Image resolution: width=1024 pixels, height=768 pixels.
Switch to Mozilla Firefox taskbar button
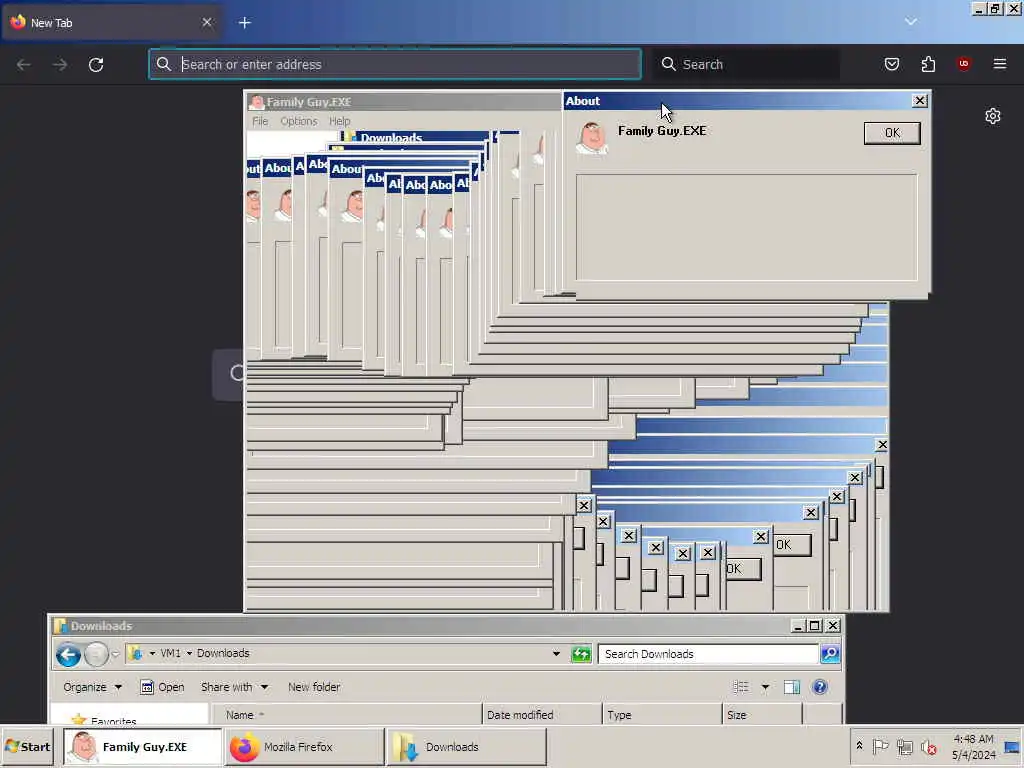[304, 747]
